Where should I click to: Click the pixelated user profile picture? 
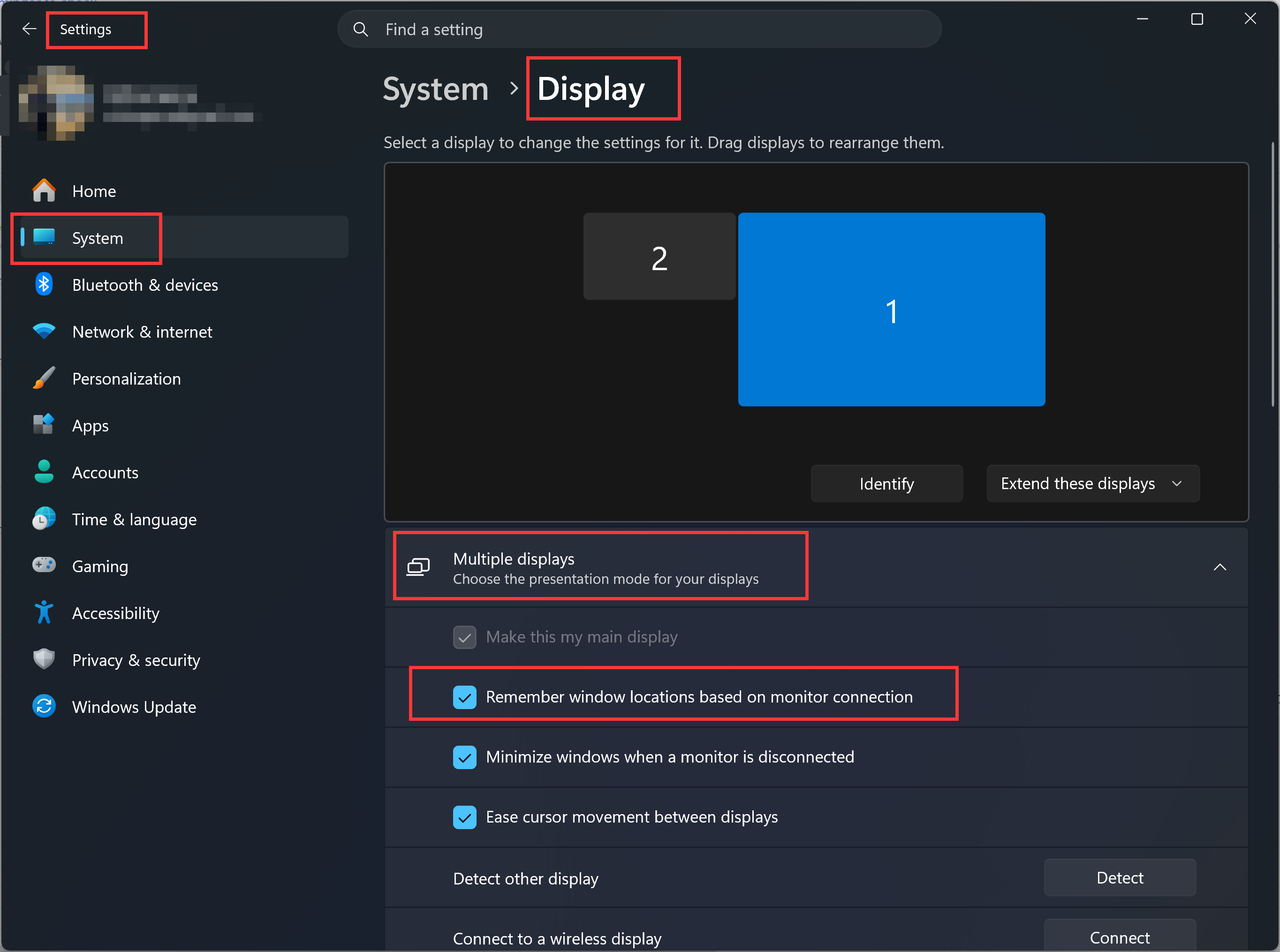pos(56,103)
